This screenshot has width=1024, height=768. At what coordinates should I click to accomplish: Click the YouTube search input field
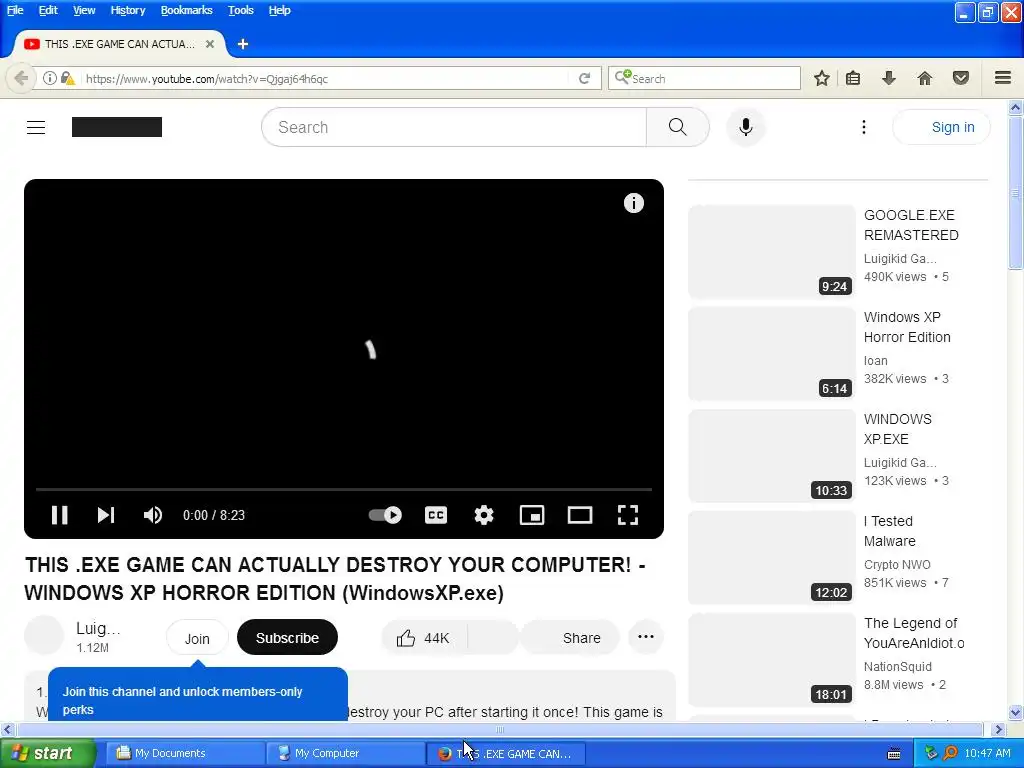(x=454, y=127)
